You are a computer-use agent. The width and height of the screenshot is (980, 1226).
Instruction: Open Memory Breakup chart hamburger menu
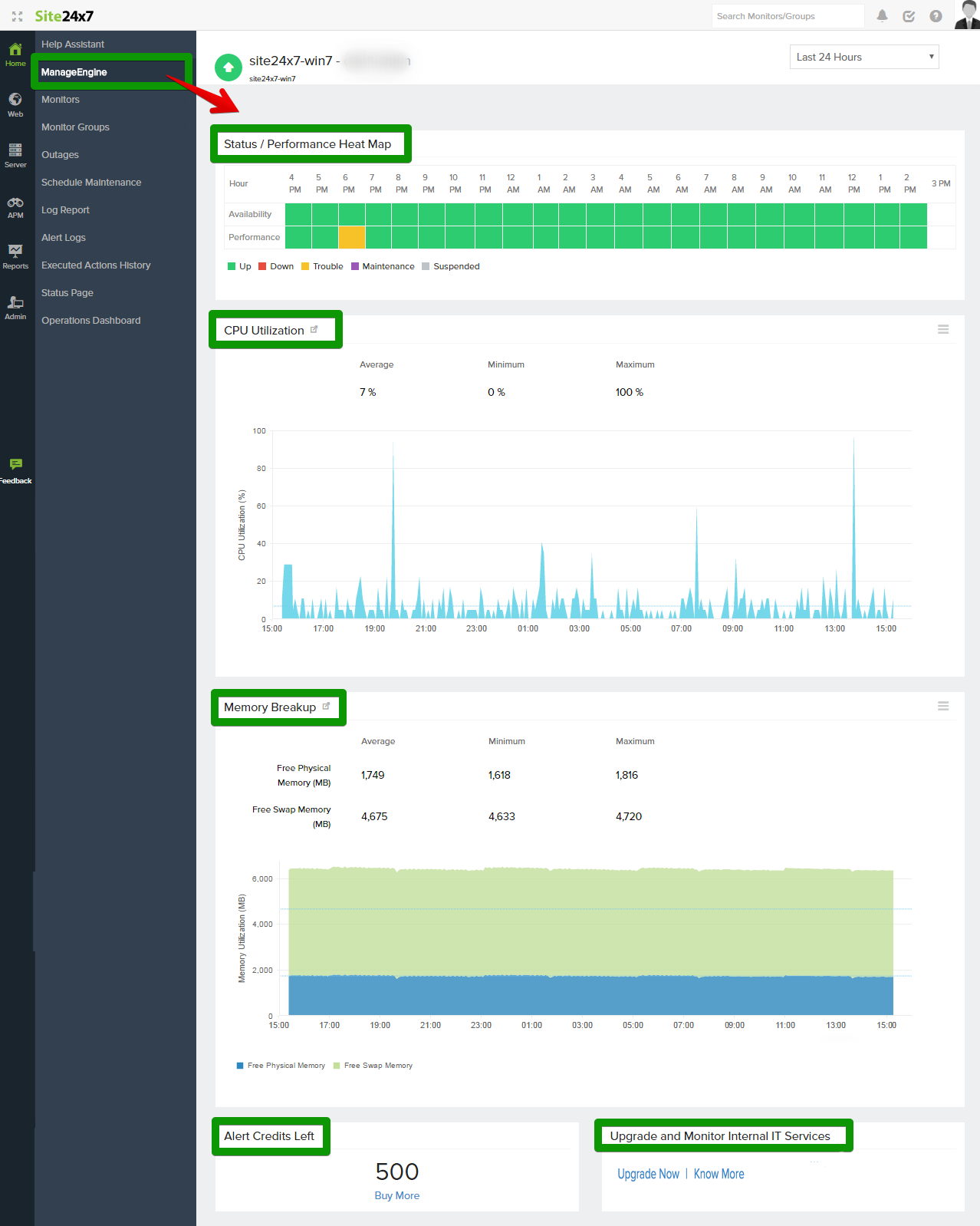(x=943, y=707)
